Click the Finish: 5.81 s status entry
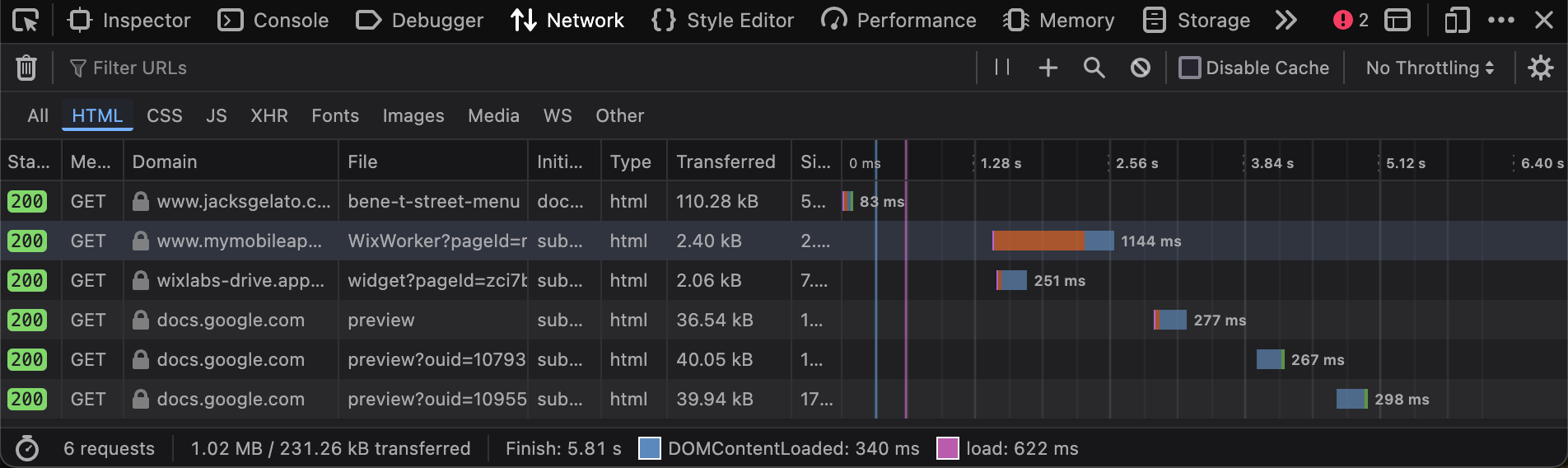The width and height of the screenshot is (1568, 468). [x=563, y=448]
